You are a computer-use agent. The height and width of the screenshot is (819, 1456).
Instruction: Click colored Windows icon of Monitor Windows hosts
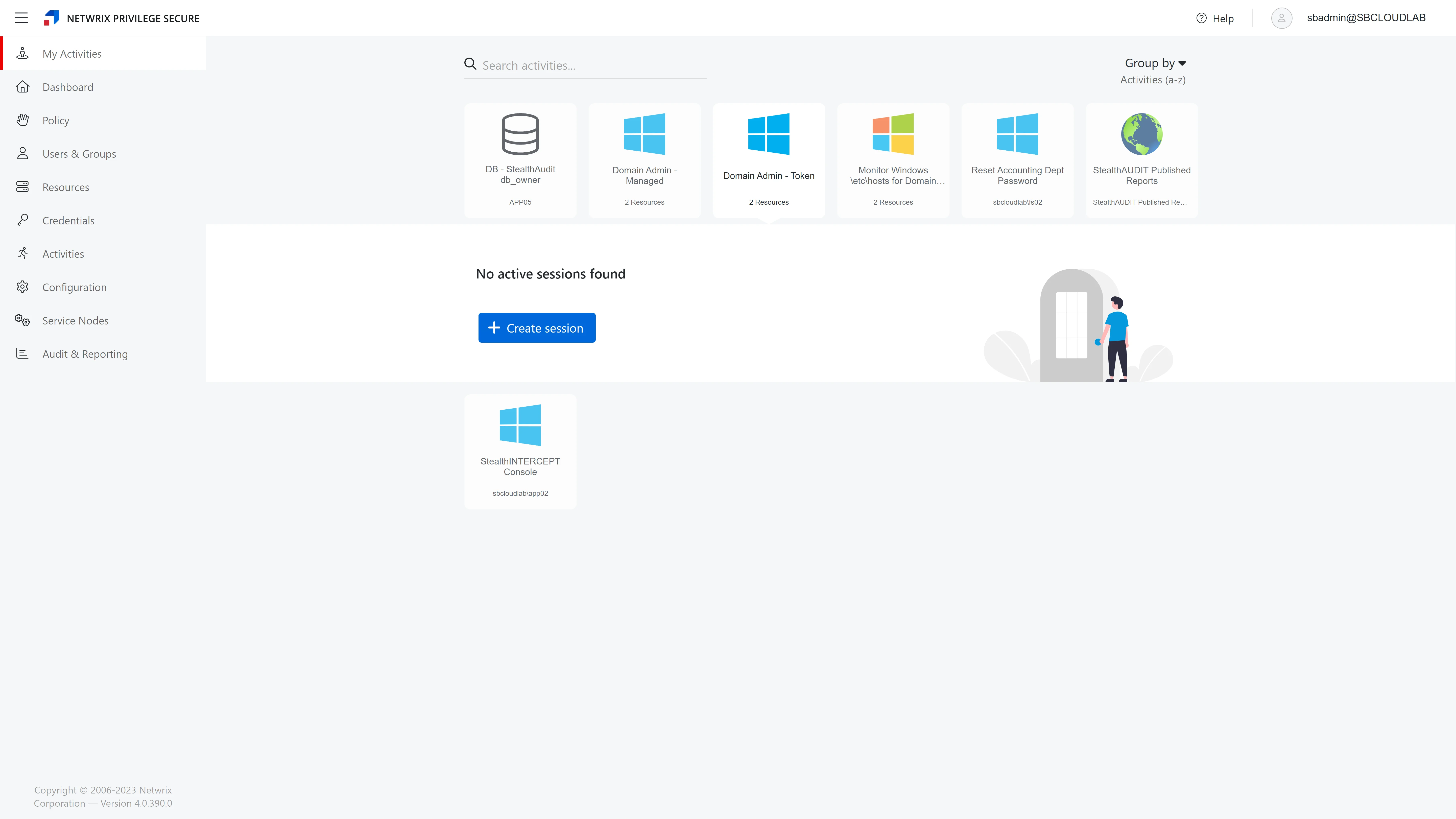[x=893, y=134]
